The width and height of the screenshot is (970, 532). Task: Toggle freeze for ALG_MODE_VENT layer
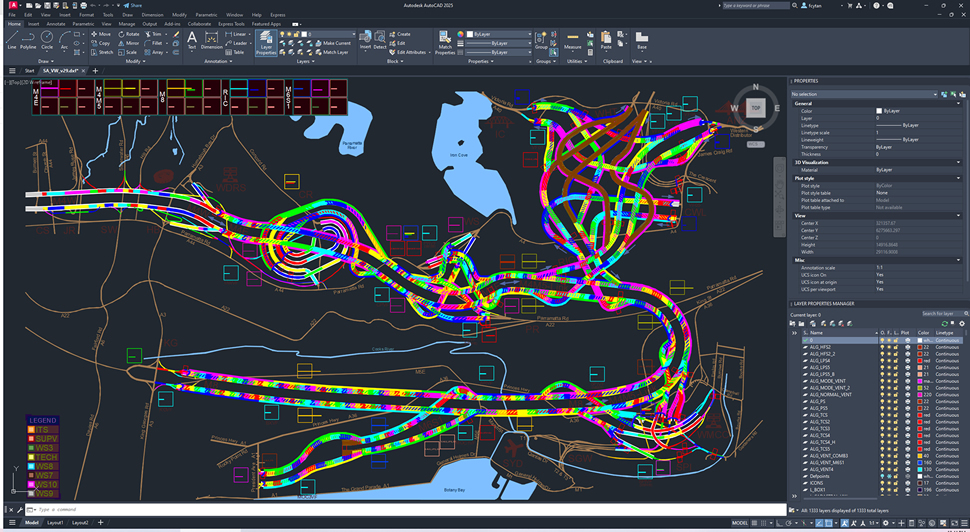889,381
